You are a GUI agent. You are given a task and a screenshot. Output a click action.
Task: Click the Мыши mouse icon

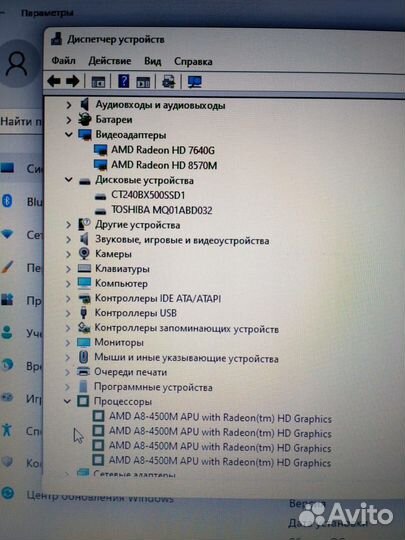pos(83,357)
